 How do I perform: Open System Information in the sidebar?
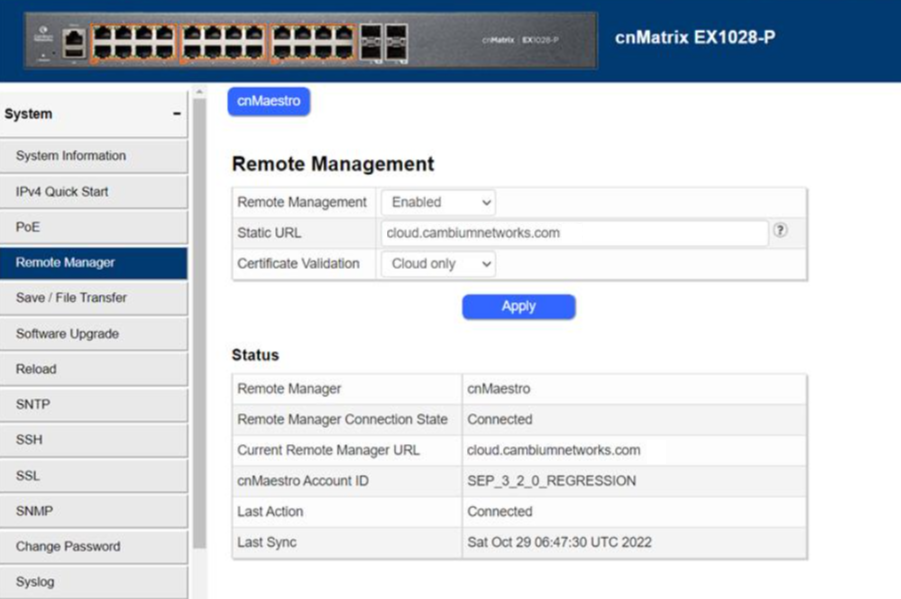tap(94, 156)
